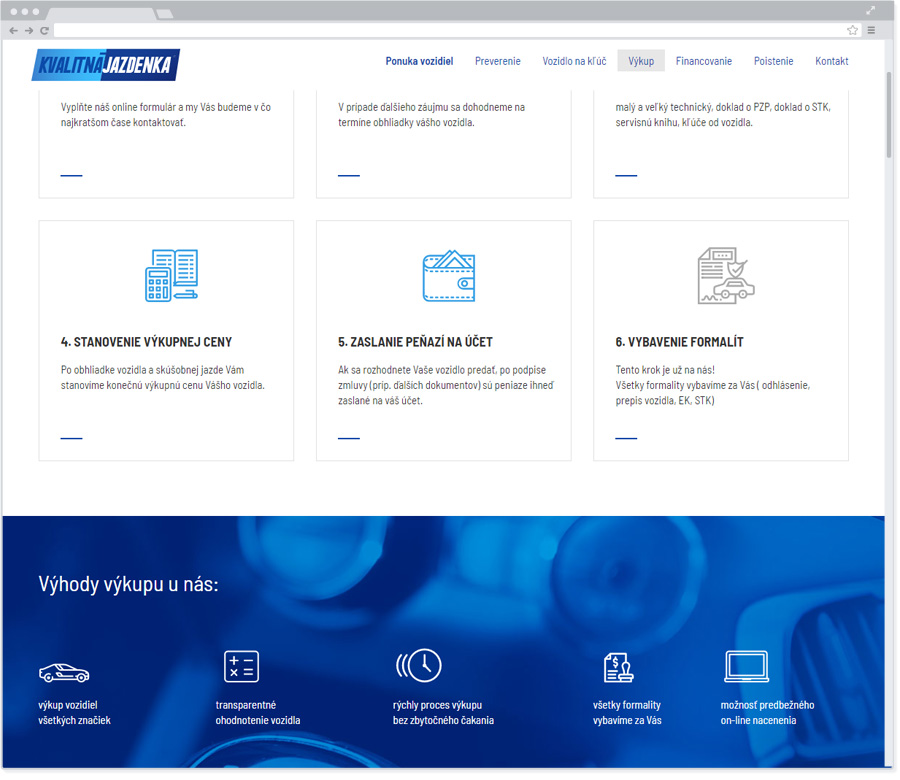Viewport: 900px width, 780px height.
Task: Click the document icon above Vybavenie formalít
Action: (724, 276)
